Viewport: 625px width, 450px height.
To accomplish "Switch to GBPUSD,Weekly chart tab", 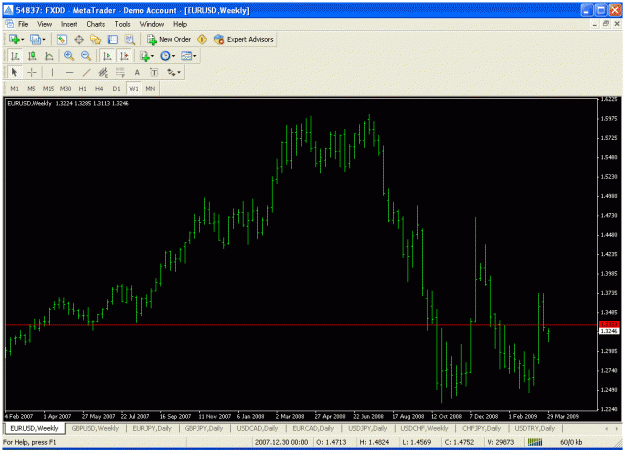I will (95, 428).
